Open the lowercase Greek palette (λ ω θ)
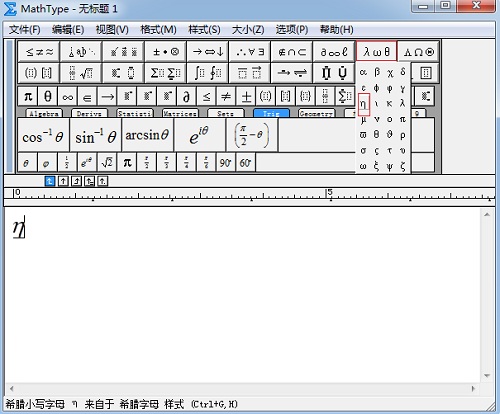This screenshot has width=500, height=414. (376, 51)
